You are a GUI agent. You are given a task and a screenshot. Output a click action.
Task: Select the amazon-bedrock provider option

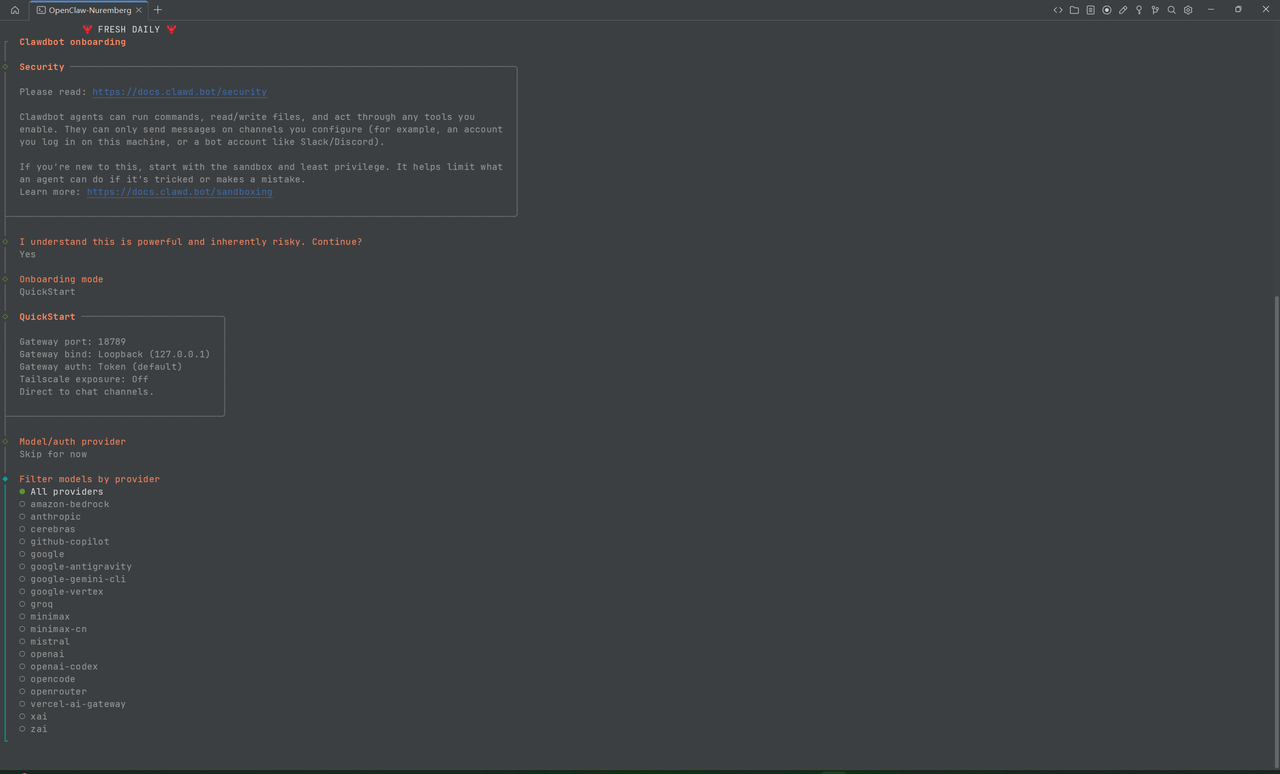point(64,504)
